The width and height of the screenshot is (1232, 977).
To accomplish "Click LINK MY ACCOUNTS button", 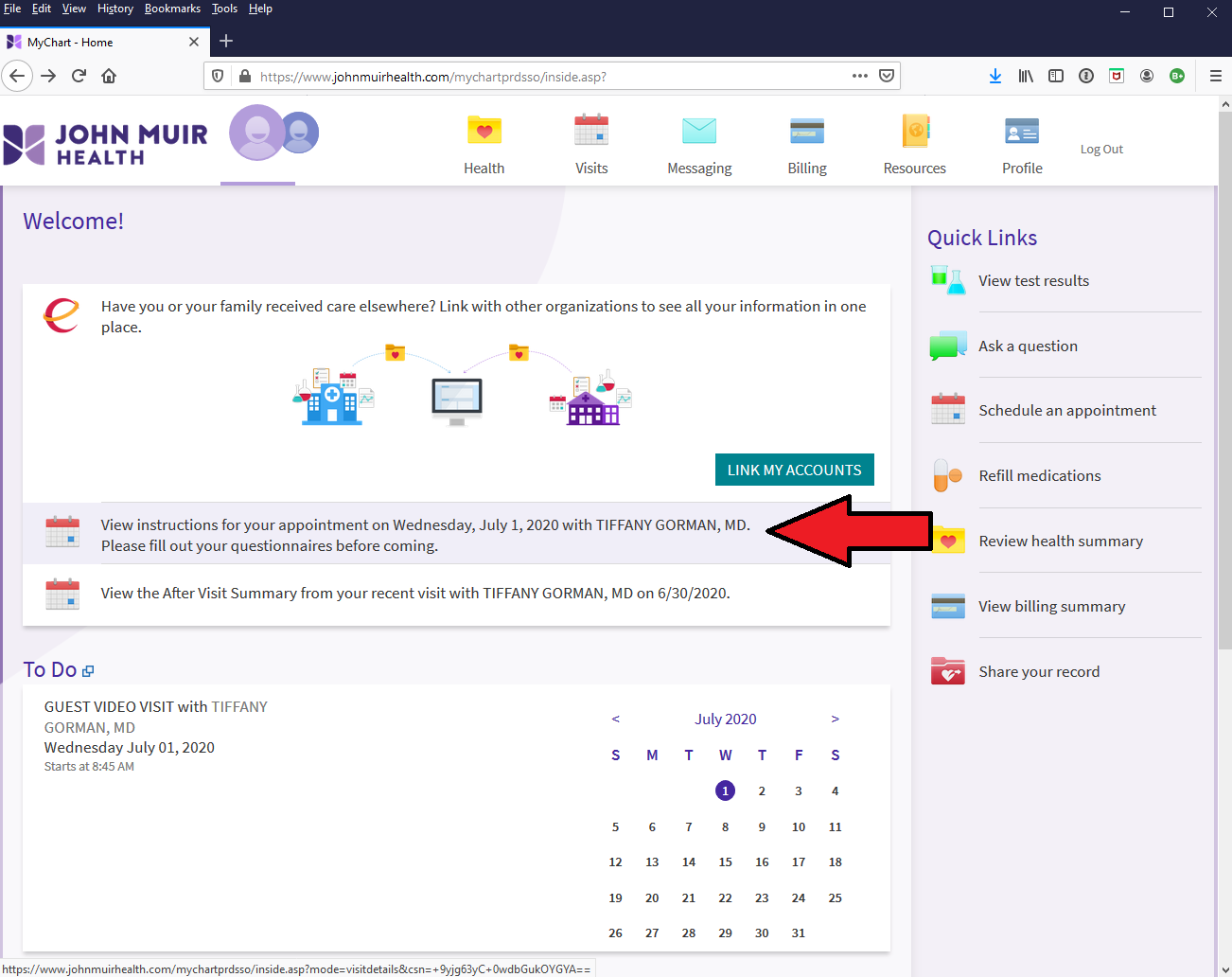I will click(795, 470).
